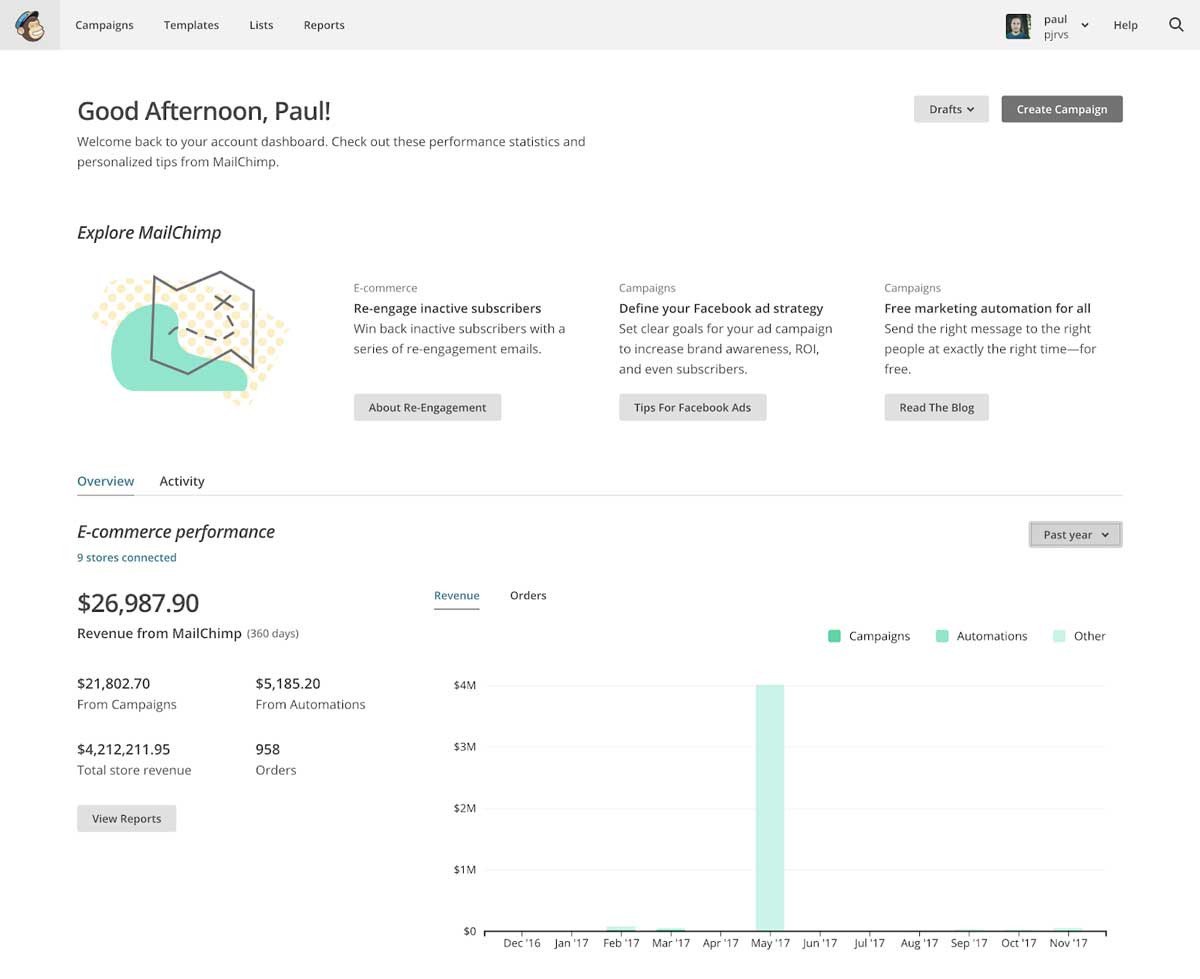Click the Campaigns legend color swatch
Image resolution: width=1200 pixels, height=979 pixels.
pos(834,636)
